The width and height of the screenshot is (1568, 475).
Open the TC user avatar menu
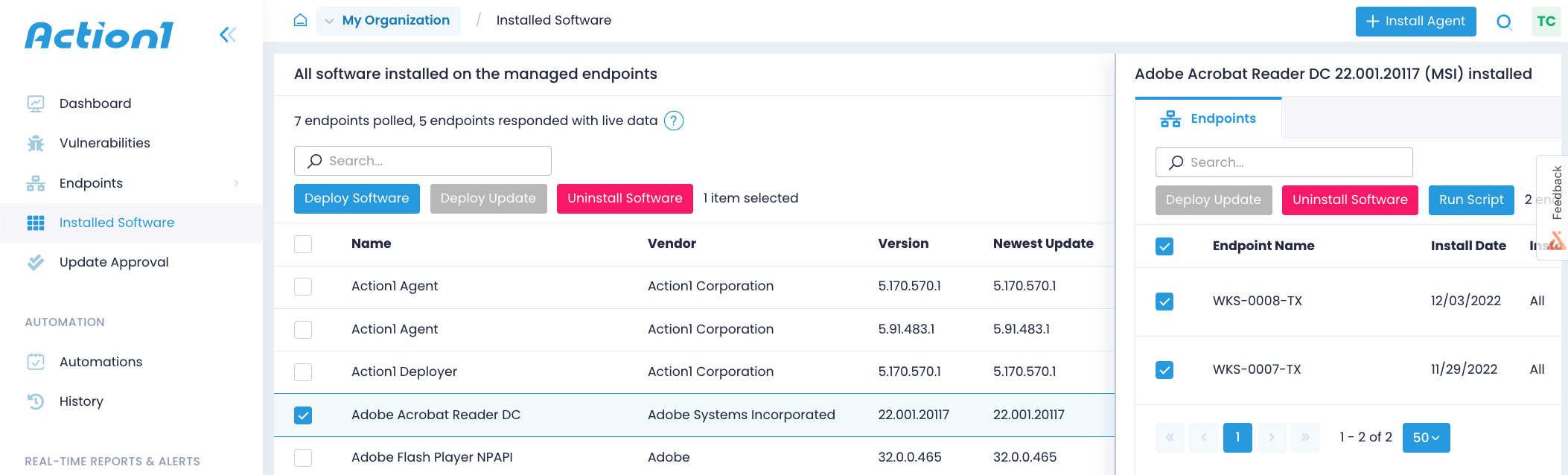click(x=1546, y=22)
